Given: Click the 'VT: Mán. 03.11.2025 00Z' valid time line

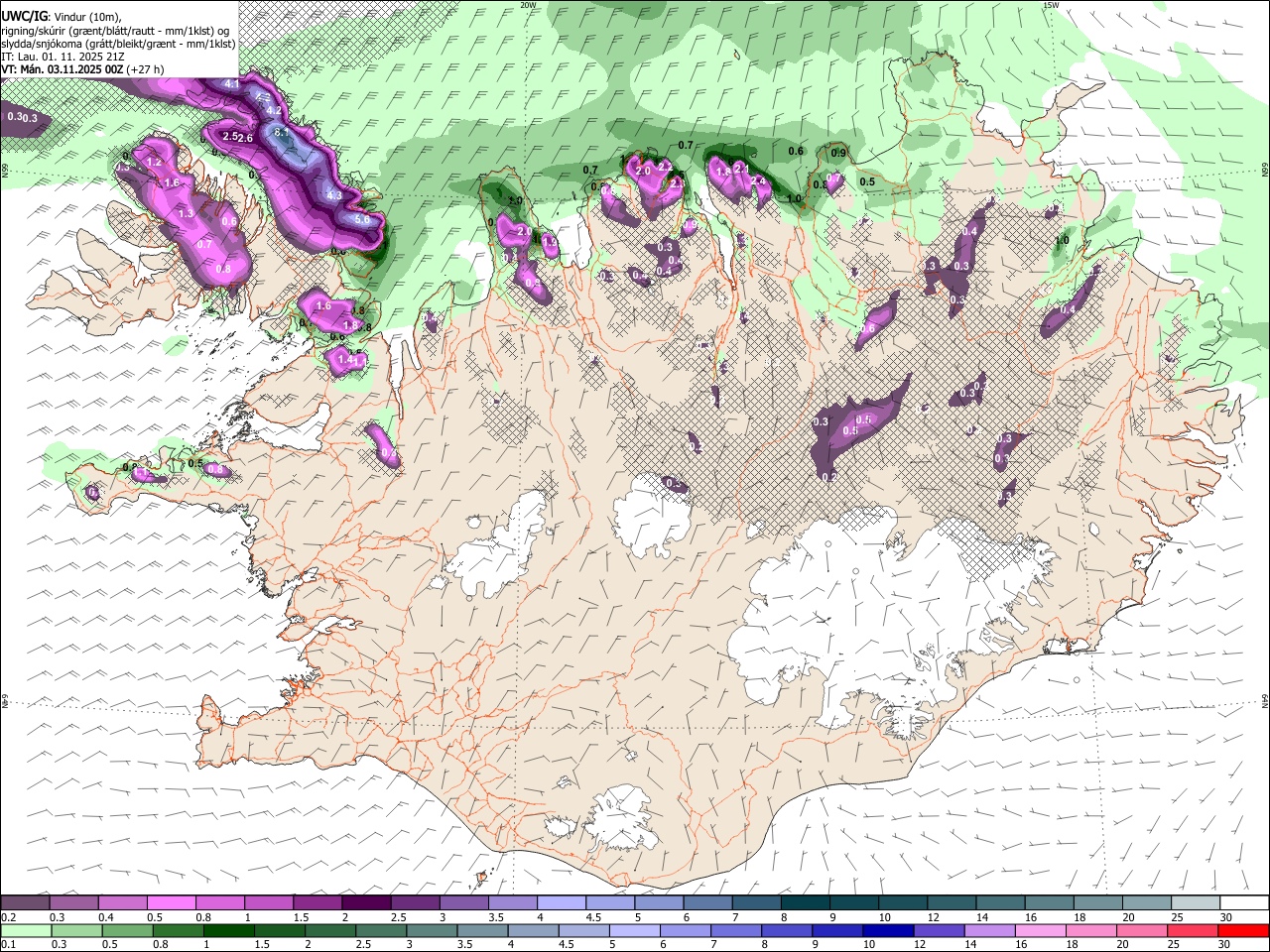Looking at the screenshot, I should coord(63,69).
